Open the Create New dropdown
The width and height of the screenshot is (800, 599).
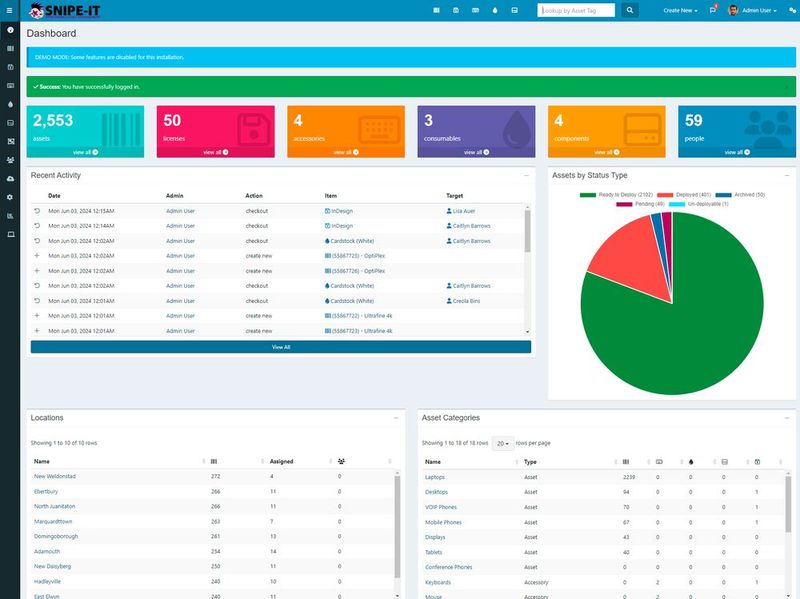click(680, 10)
